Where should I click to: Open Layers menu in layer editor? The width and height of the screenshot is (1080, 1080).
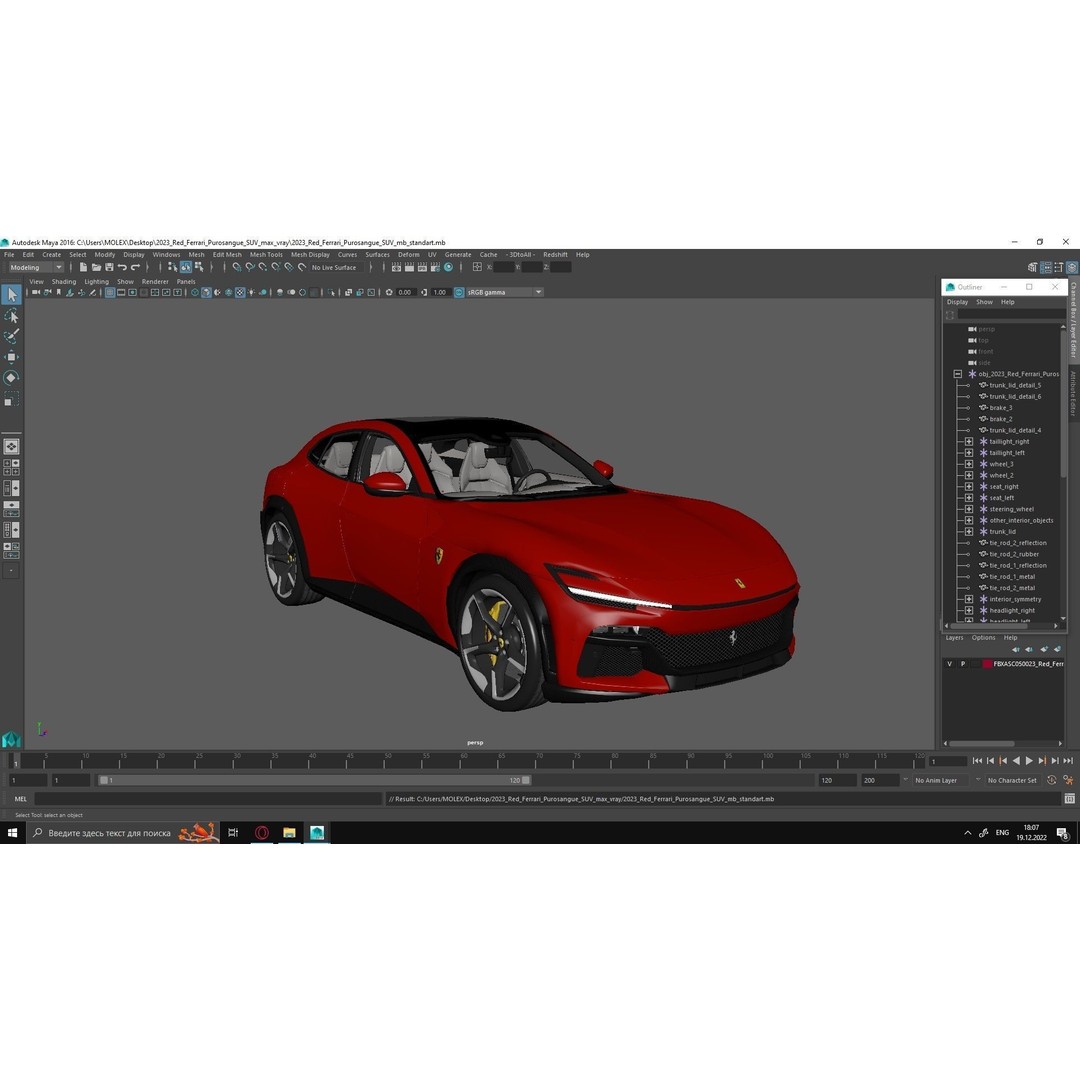pyautogui.click(x=954, y=638)
